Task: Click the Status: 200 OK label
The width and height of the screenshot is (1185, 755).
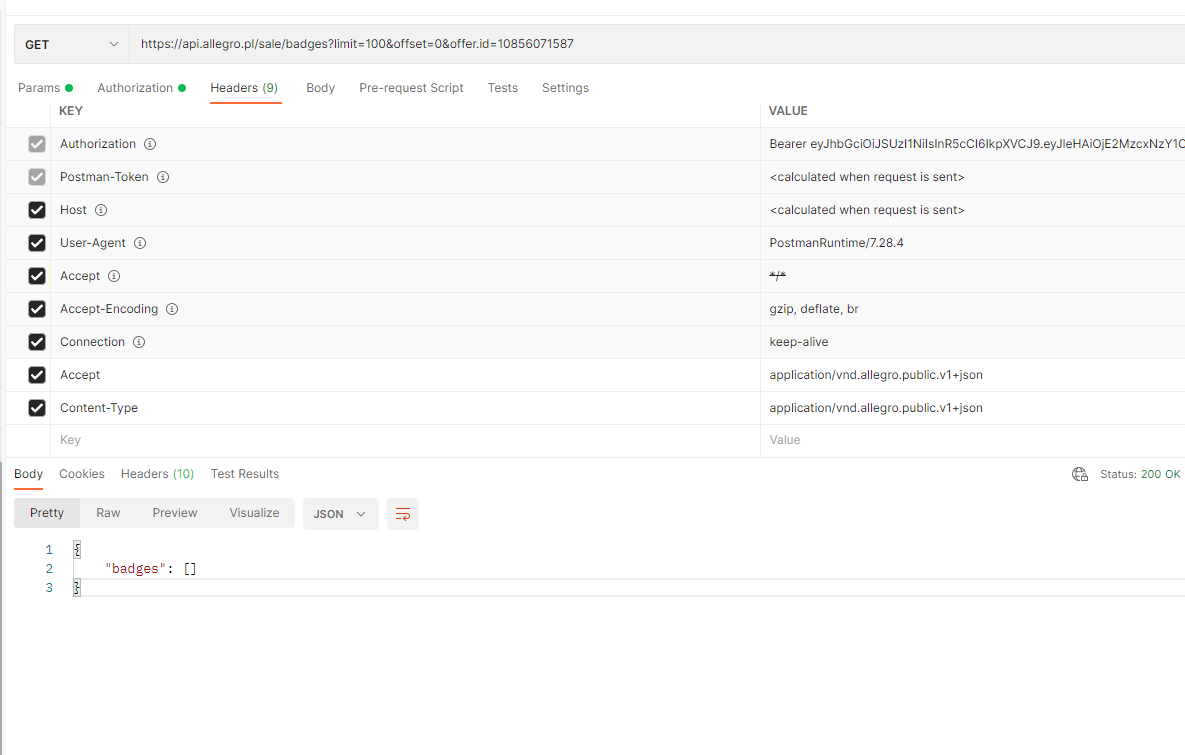Action: (x=1141, y=474)
